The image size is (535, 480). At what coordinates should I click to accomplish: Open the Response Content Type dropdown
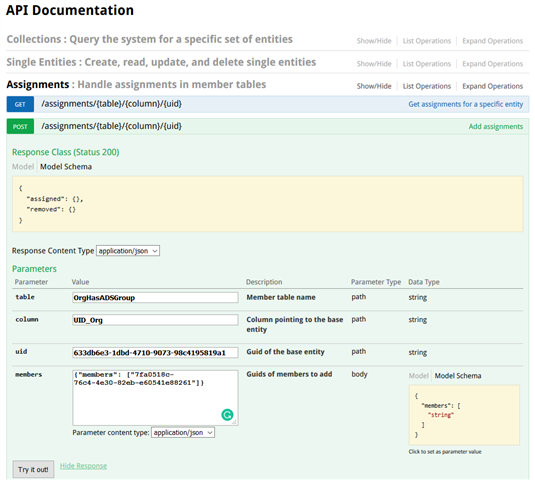(x=128, y=251)
